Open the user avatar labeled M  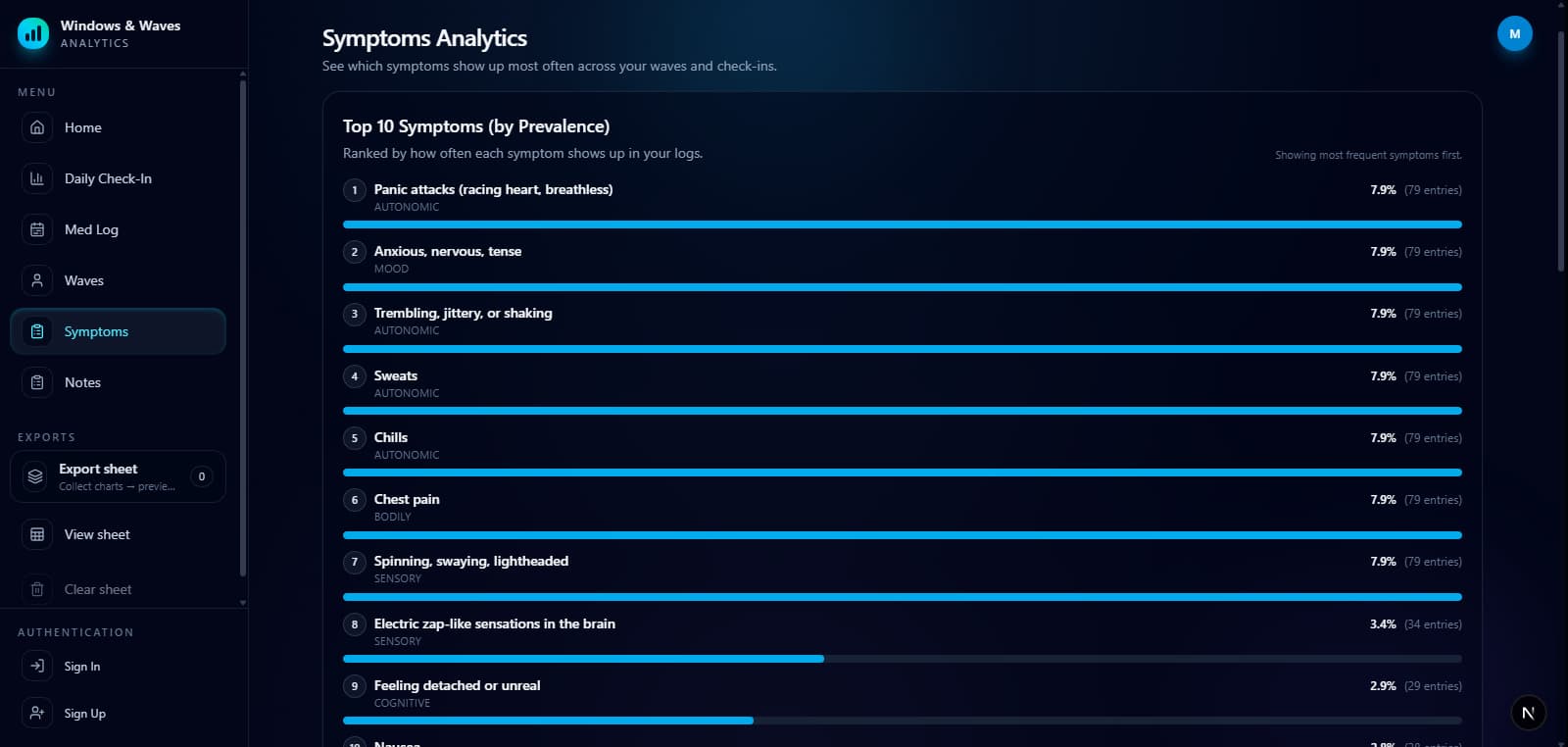(x=1514, y=32)
